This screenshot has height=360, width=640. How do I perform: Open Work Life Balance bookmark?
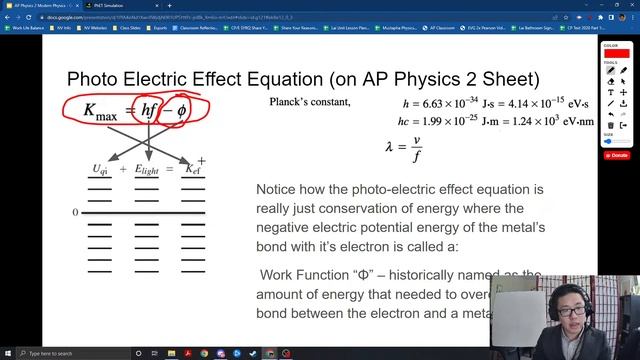[x=24, y=28]
